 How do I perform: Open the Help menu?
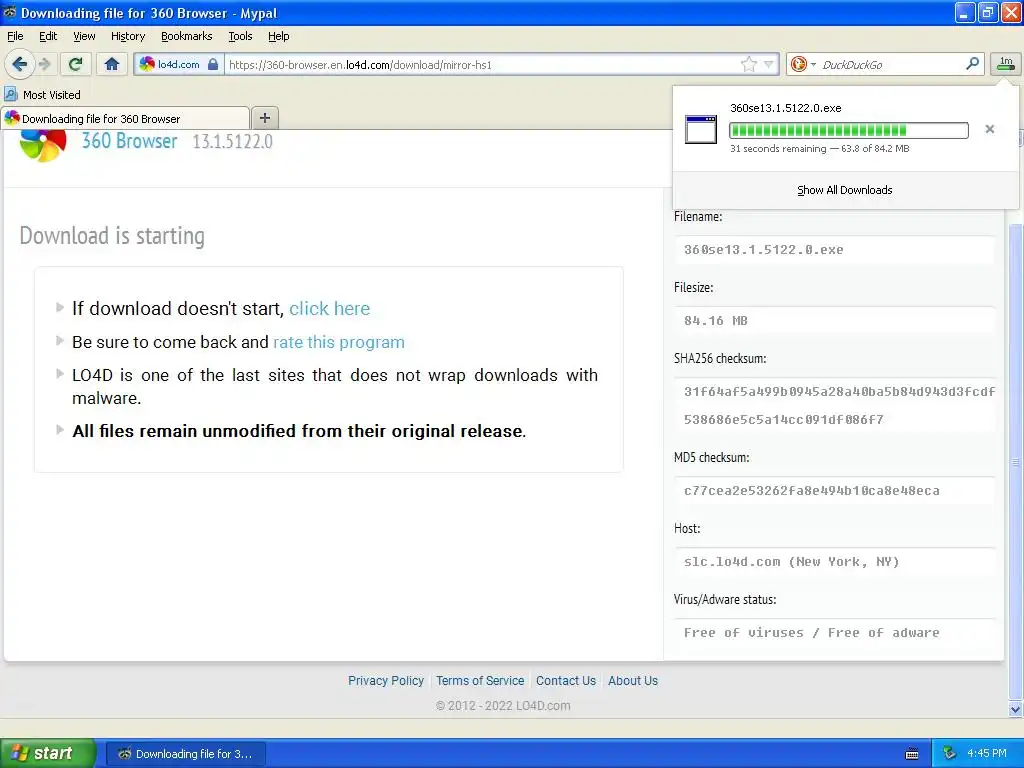[278, 36]
